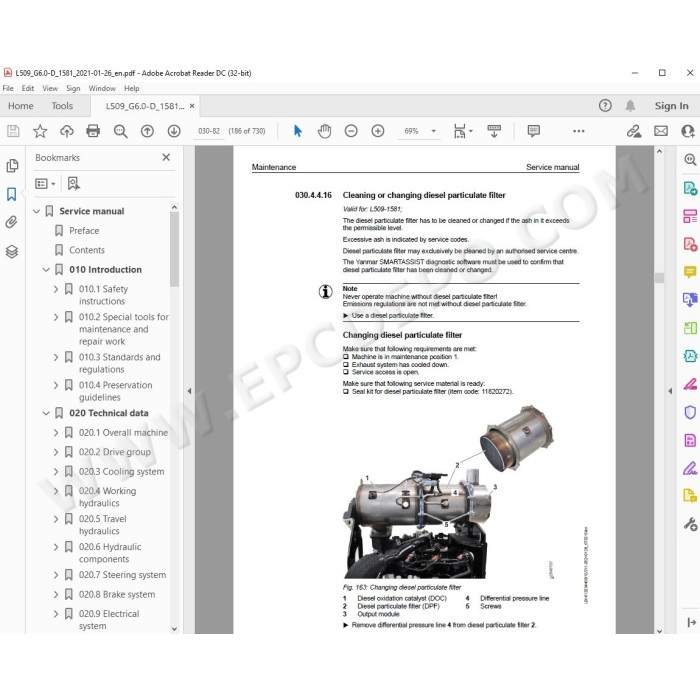Expand 020.1 Overall machine
The image size is (700, 700).
point(56,433)
